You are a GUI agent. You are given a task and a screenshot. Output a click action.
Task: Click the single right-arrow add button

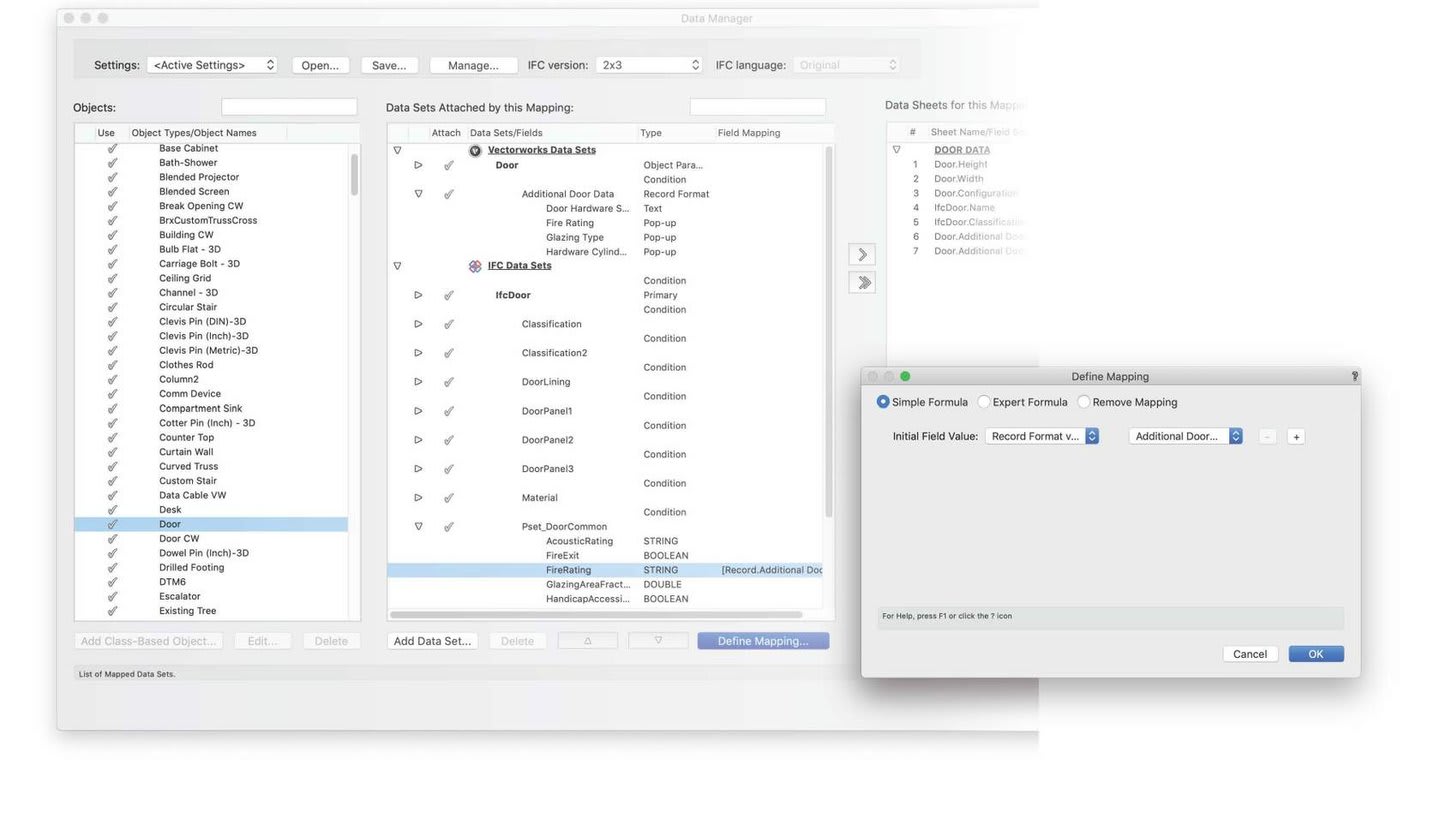(861, 255)
